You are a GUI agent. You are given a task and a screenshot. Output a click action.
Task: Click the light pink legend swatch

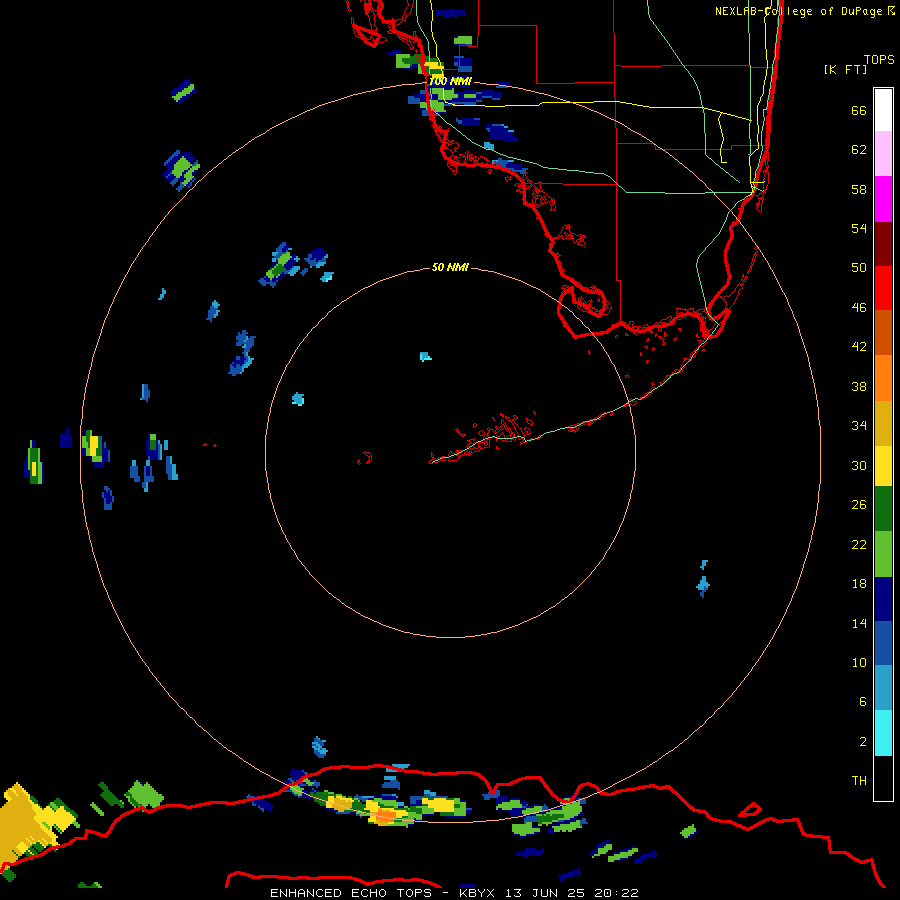point(883,154)
